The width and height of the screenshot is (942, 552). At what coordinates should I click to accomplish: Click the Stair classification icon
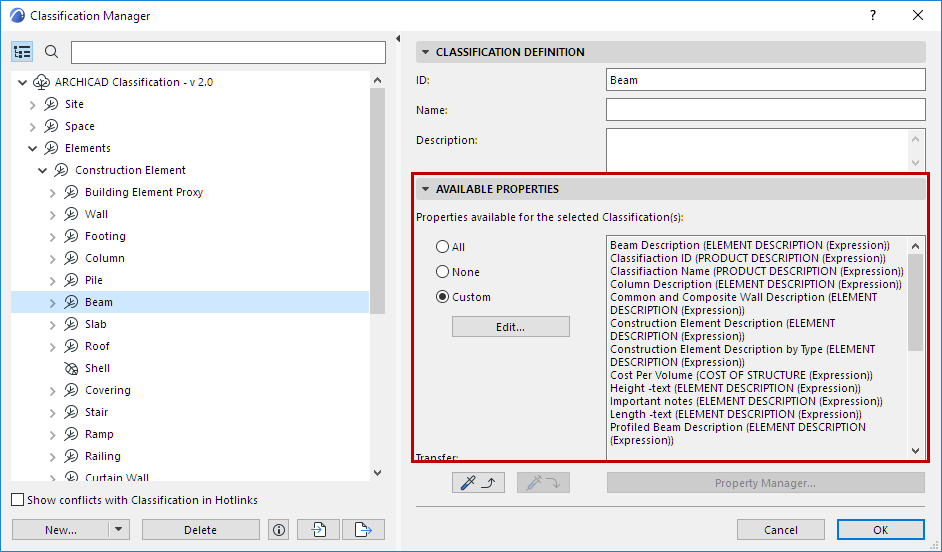[71, 412]
